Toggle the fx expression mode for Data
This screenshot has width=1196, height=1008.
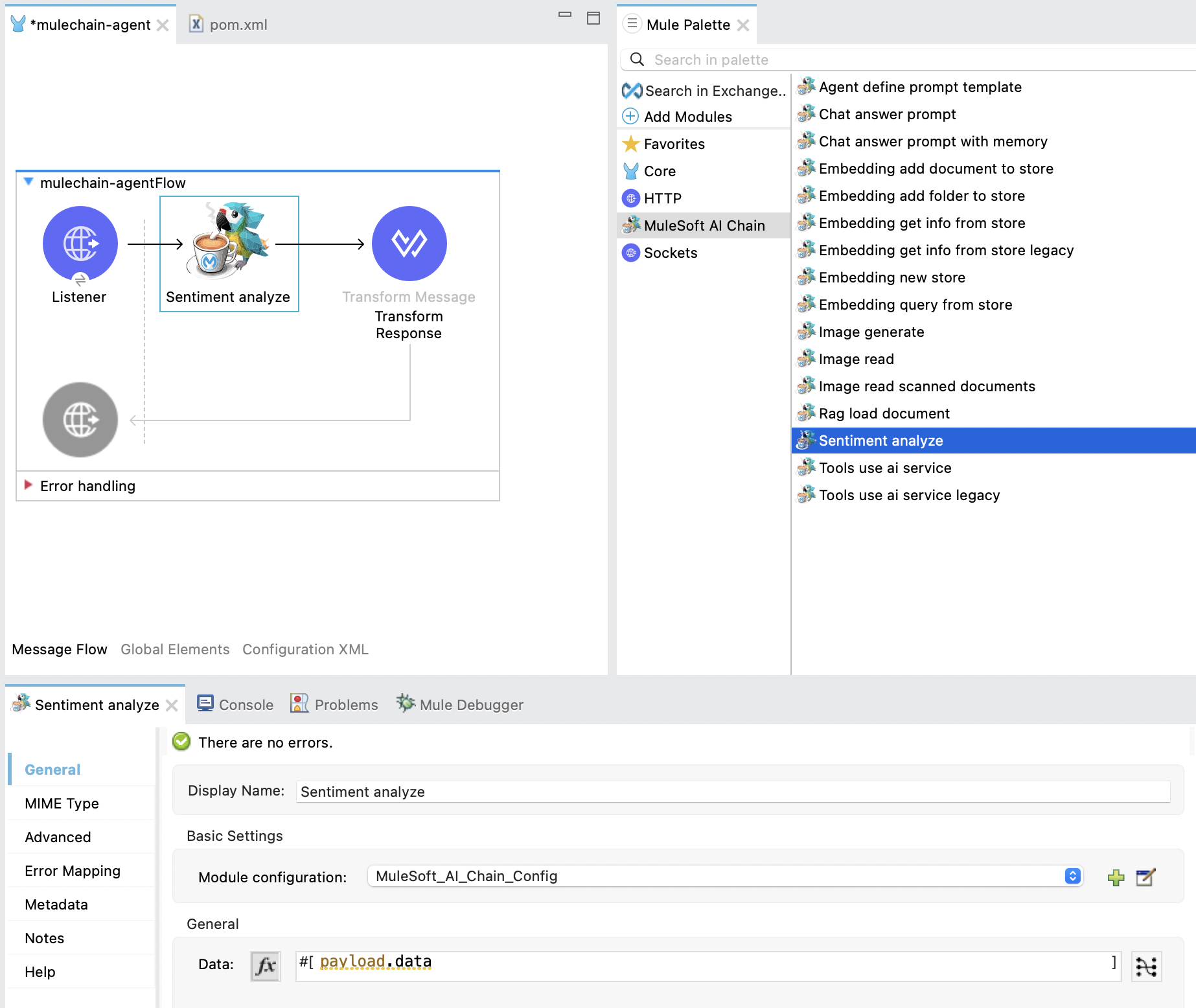[265, 967]
